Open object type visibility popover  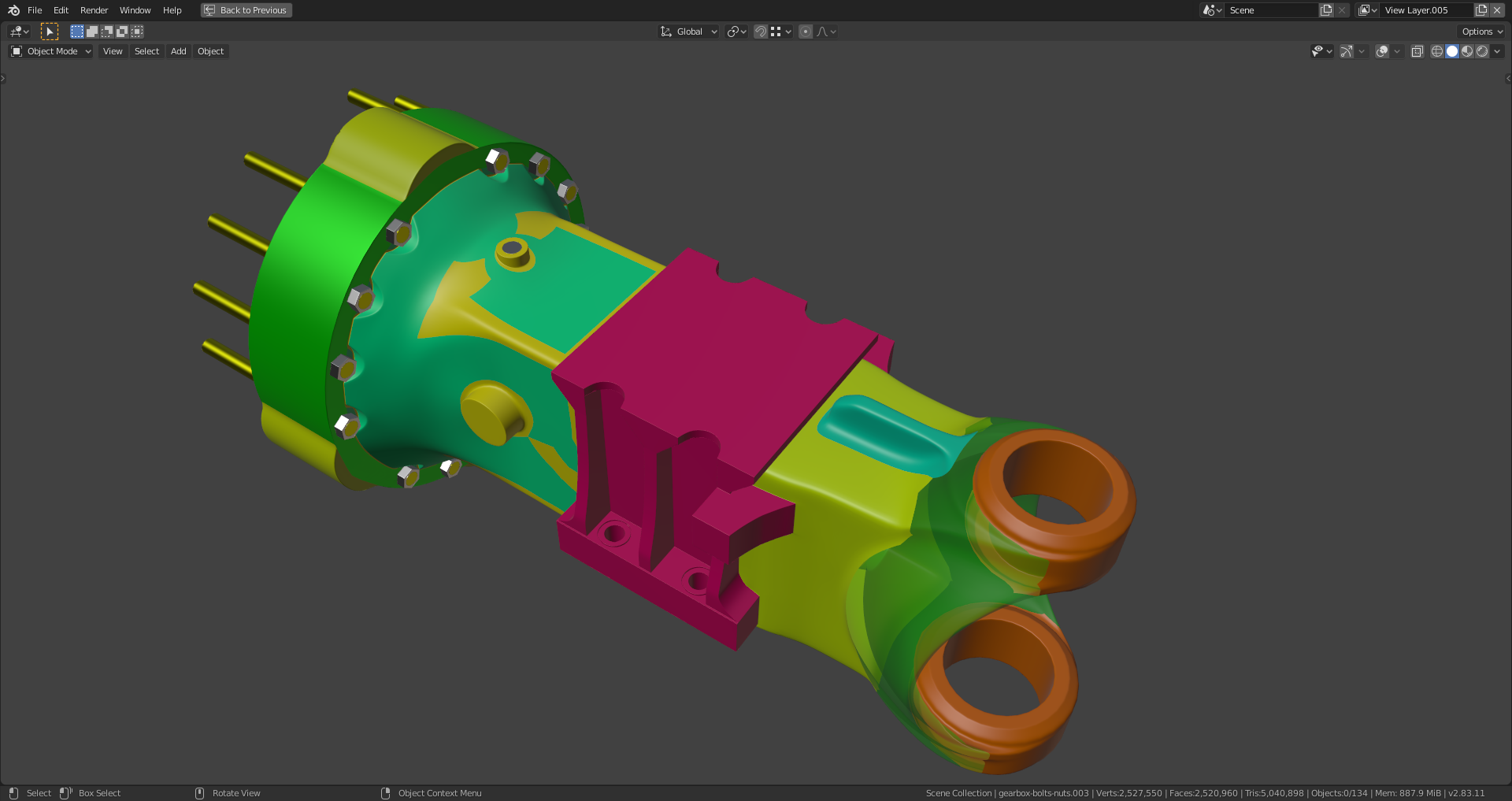1321,51
